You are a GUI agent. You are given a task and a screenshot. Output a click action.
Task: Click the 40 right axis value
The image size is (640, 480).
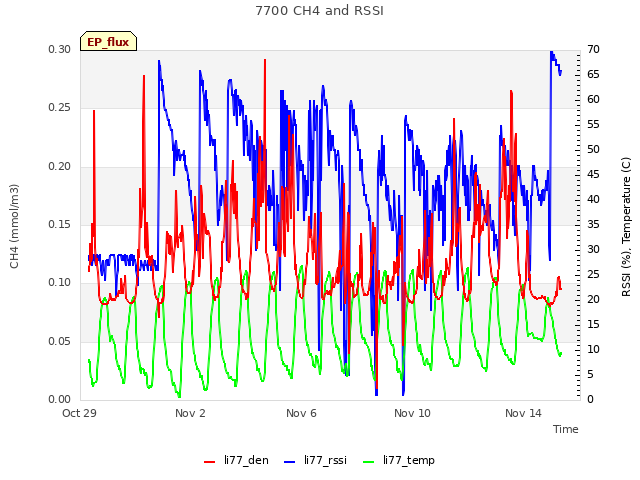[593, 199]
